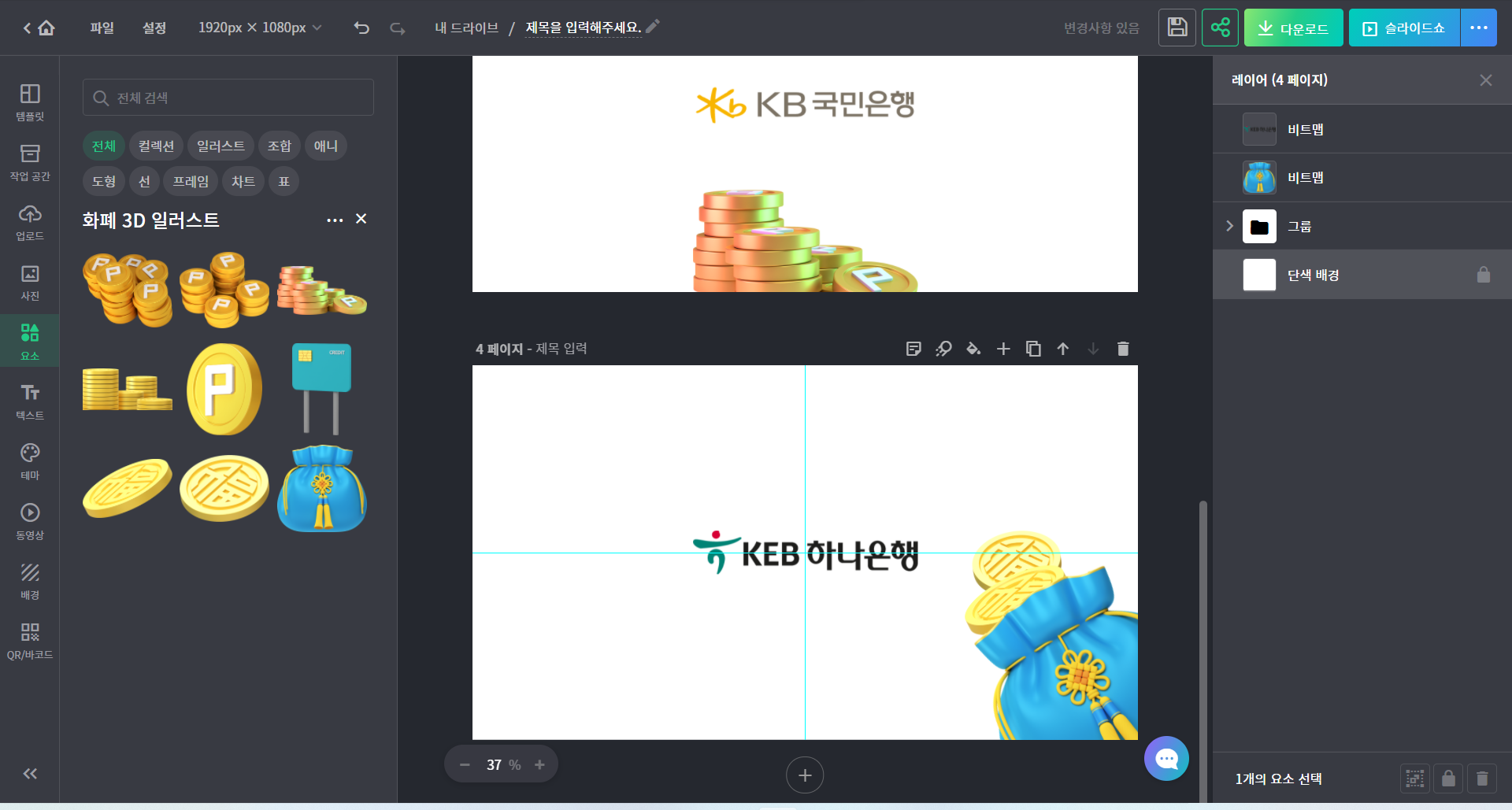Open page 4 background fill bucket
The height and width of the screenshot is (810, 1512).
(x=973, y=349)
